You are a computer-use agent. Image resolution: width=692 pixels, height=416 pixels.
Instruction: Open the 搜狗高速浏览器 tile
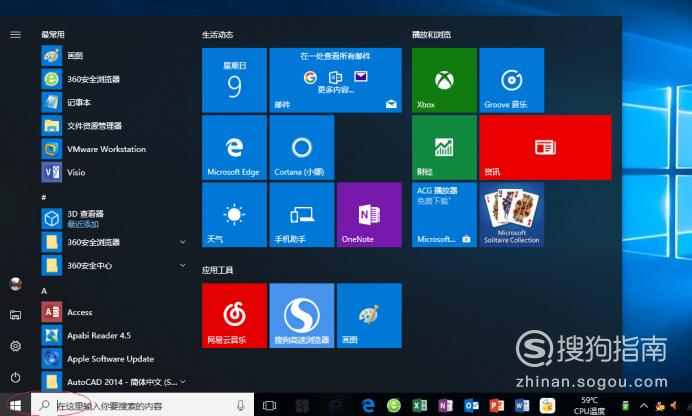coord(302,315)
